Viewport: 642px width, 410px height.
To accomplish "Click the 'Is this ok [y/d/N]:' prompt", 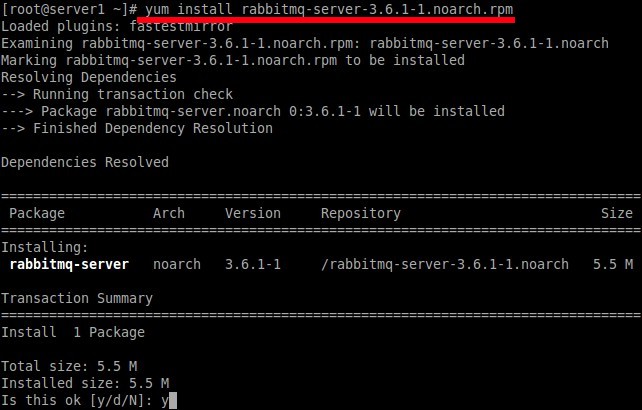I will click(79, 401).
